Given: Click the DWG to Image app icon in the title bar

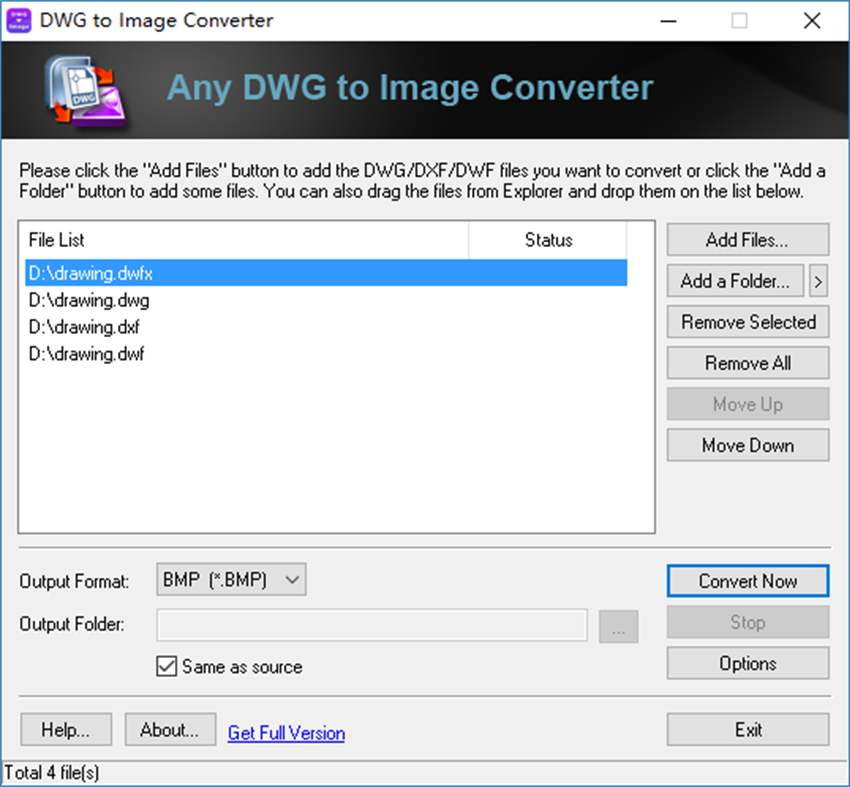Looking at the screenshot, I should tap(20, 20).
